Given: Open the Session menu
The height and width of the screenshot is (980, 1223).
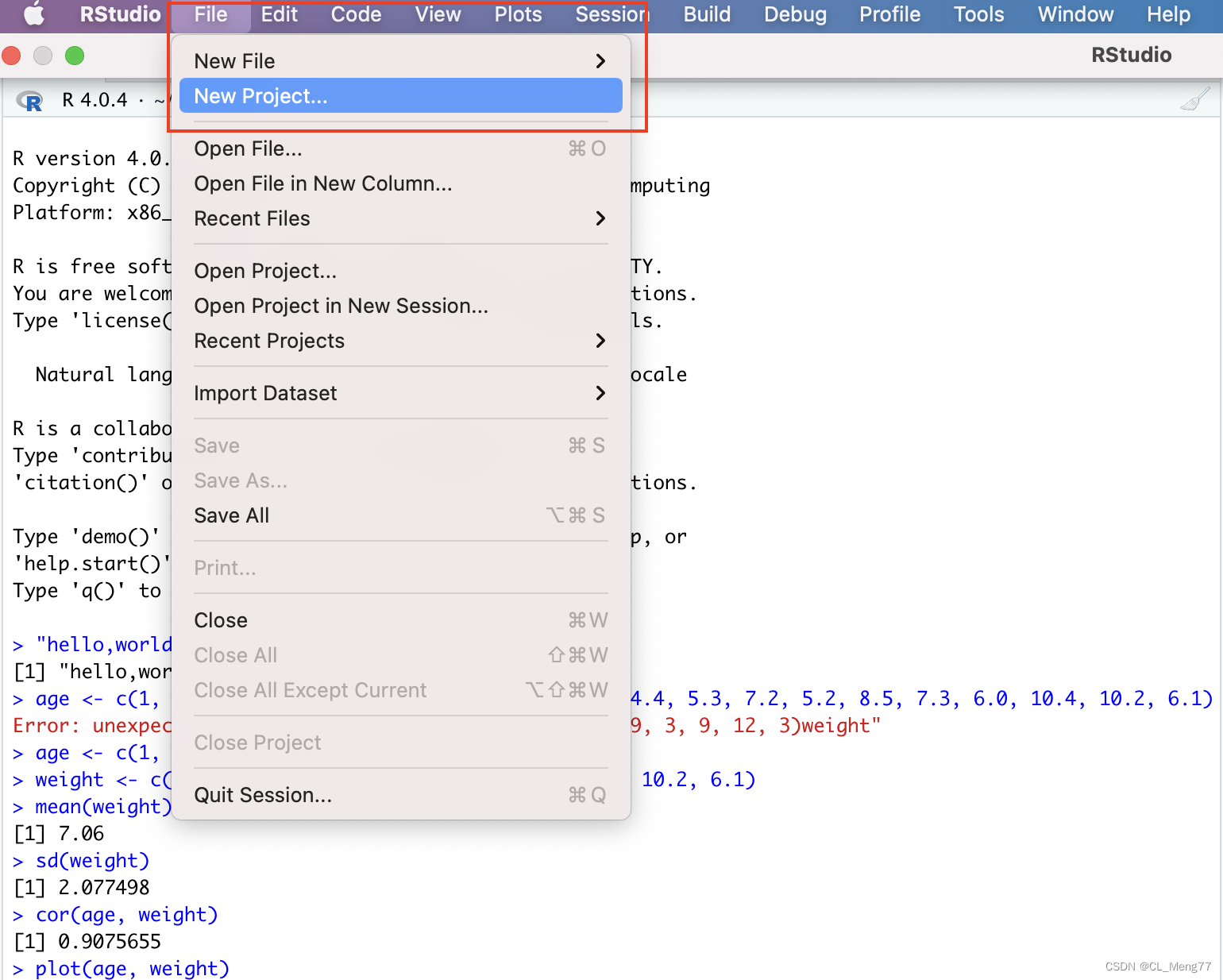Looking at the screenshot, I should (612, 14).
